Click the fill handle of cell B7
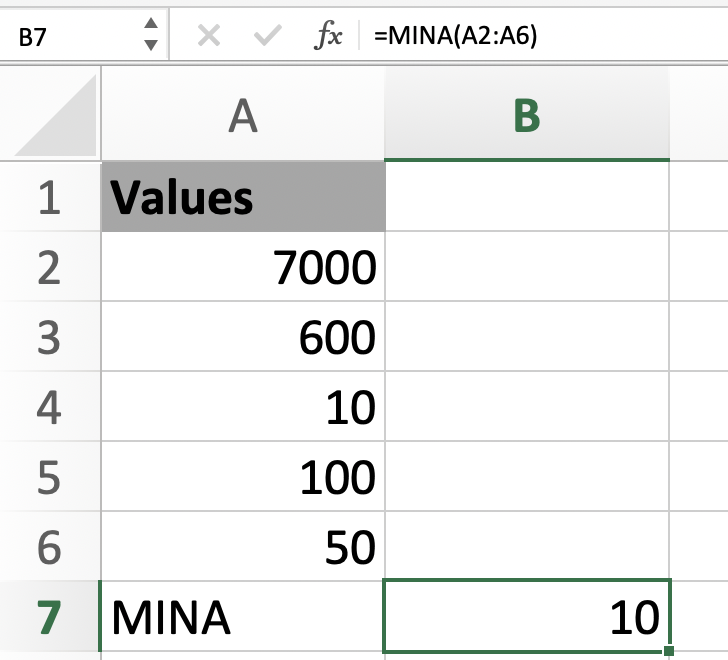The height and width of the screenshot is (660, 728). coord(668,651)
